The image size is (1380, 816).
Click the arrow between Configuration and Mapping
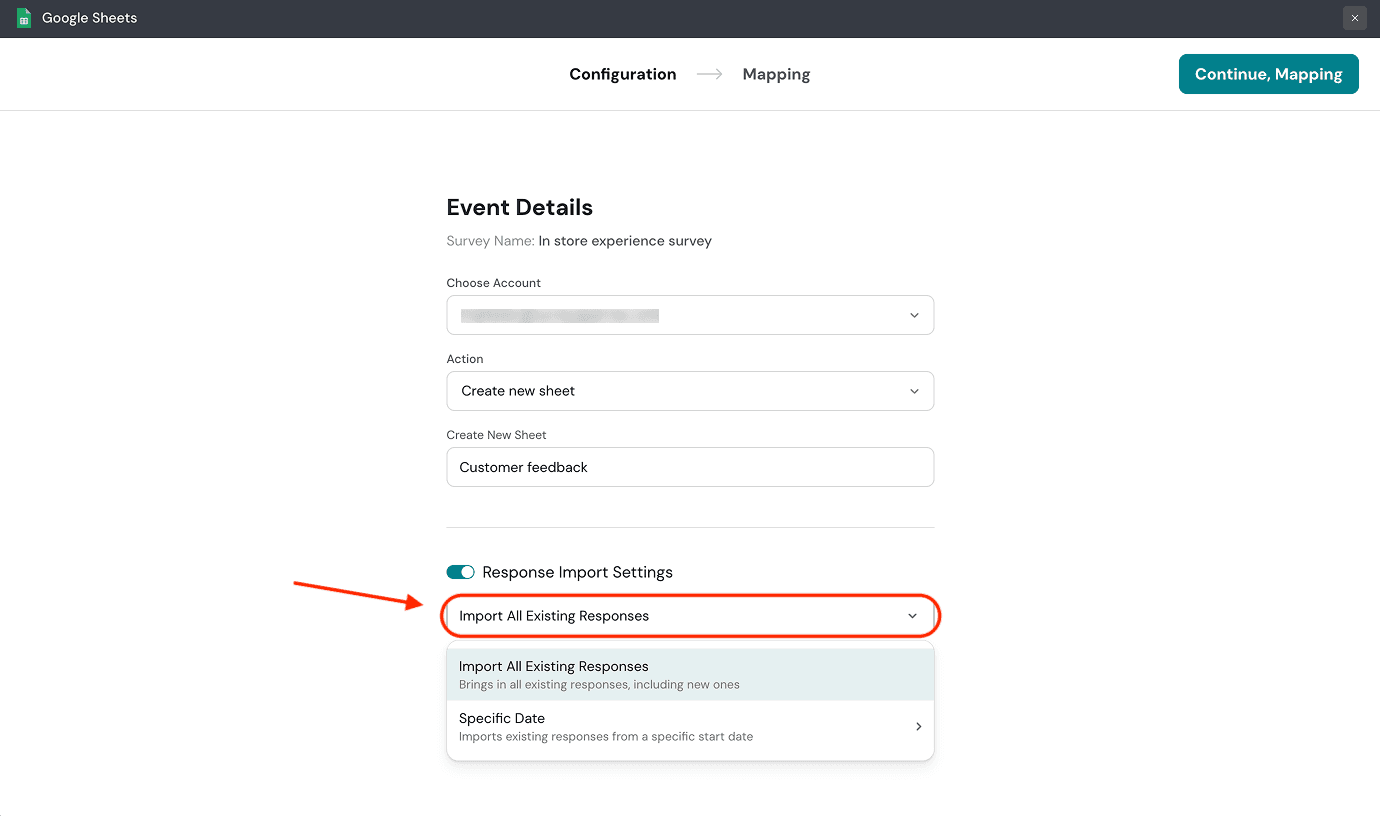[709, 74]
